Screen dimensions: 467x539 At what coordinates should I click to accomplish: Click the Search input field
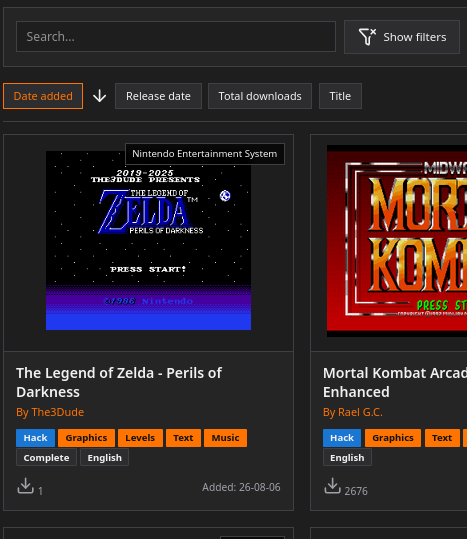tap(176, 36)
